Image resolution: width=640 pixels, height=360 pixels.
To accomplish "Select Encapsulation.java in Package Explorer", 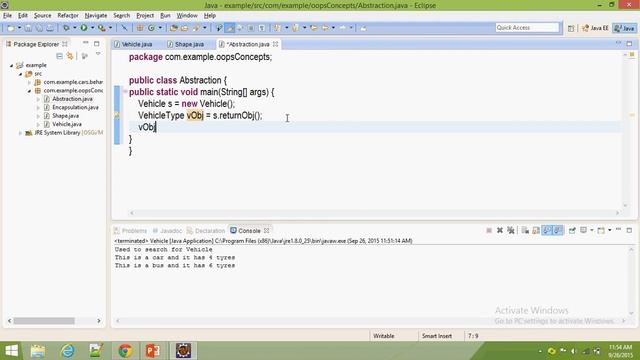I will click(x=75, y=108).
